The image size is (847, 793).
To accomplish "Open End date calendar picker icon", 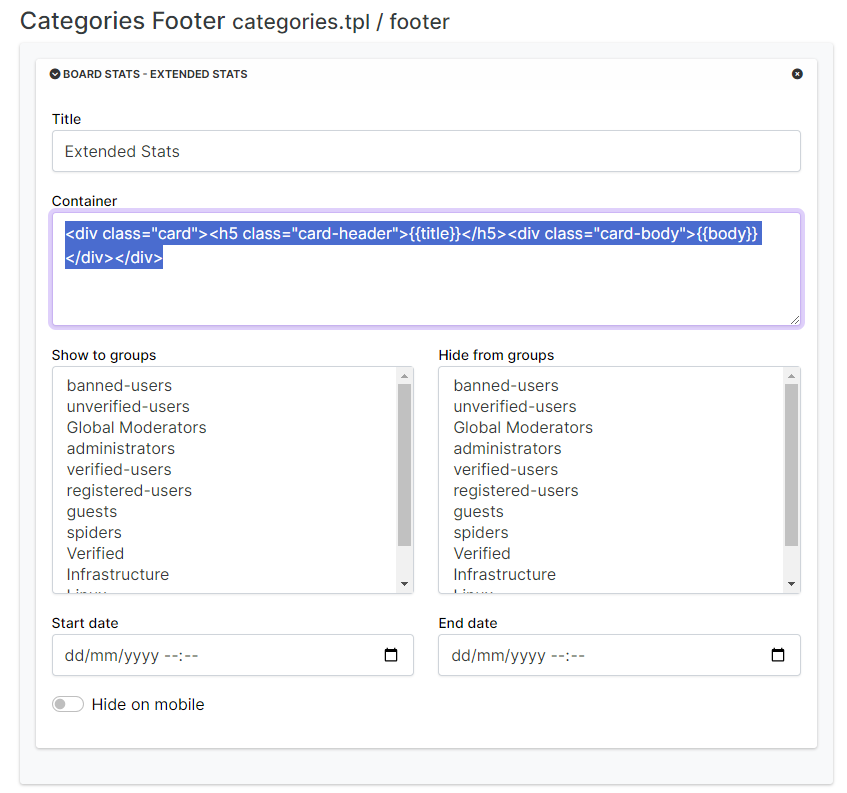I will click(778, 656).
